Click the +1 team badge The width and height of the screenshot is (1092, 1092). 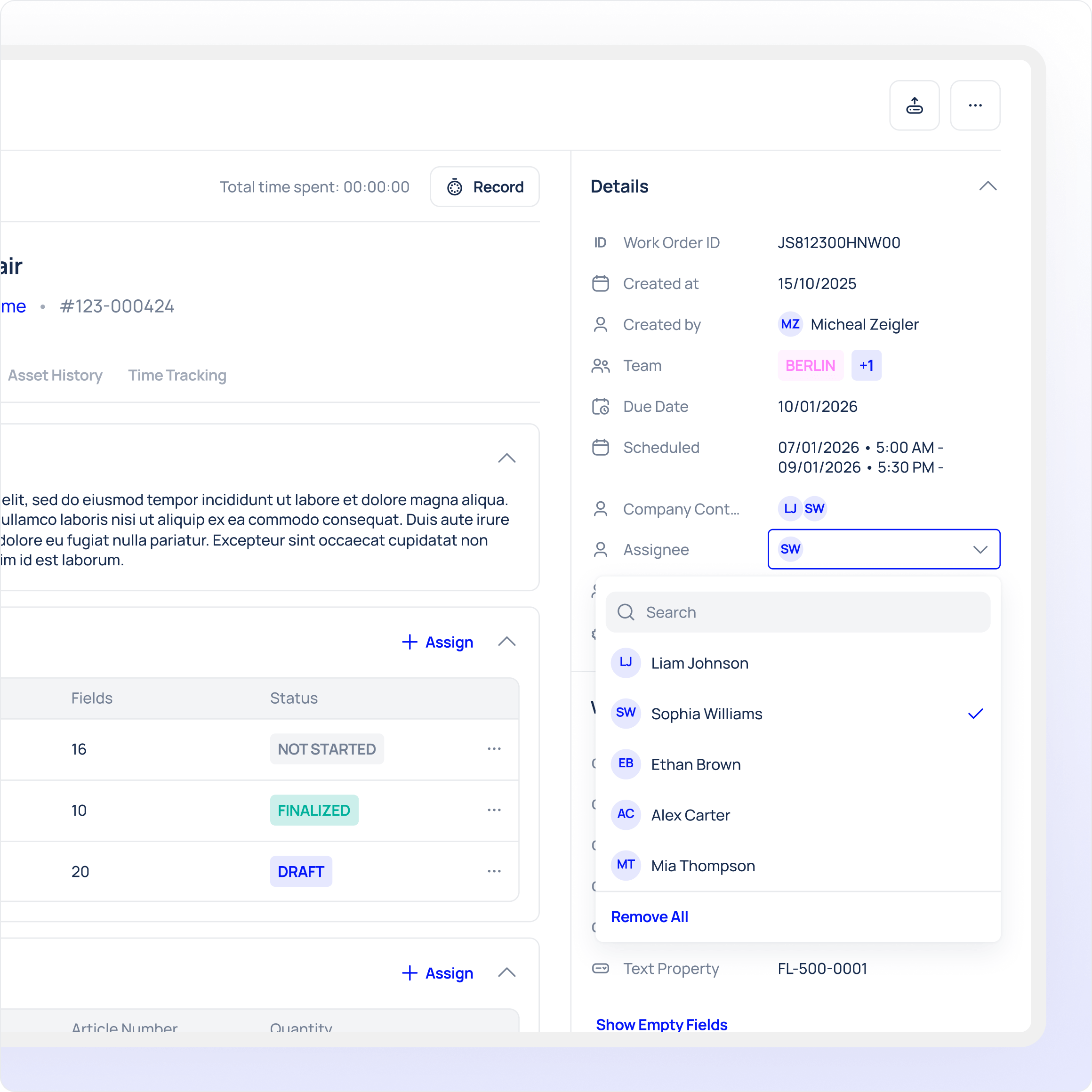pyautogui.click(x=866, y=365)
